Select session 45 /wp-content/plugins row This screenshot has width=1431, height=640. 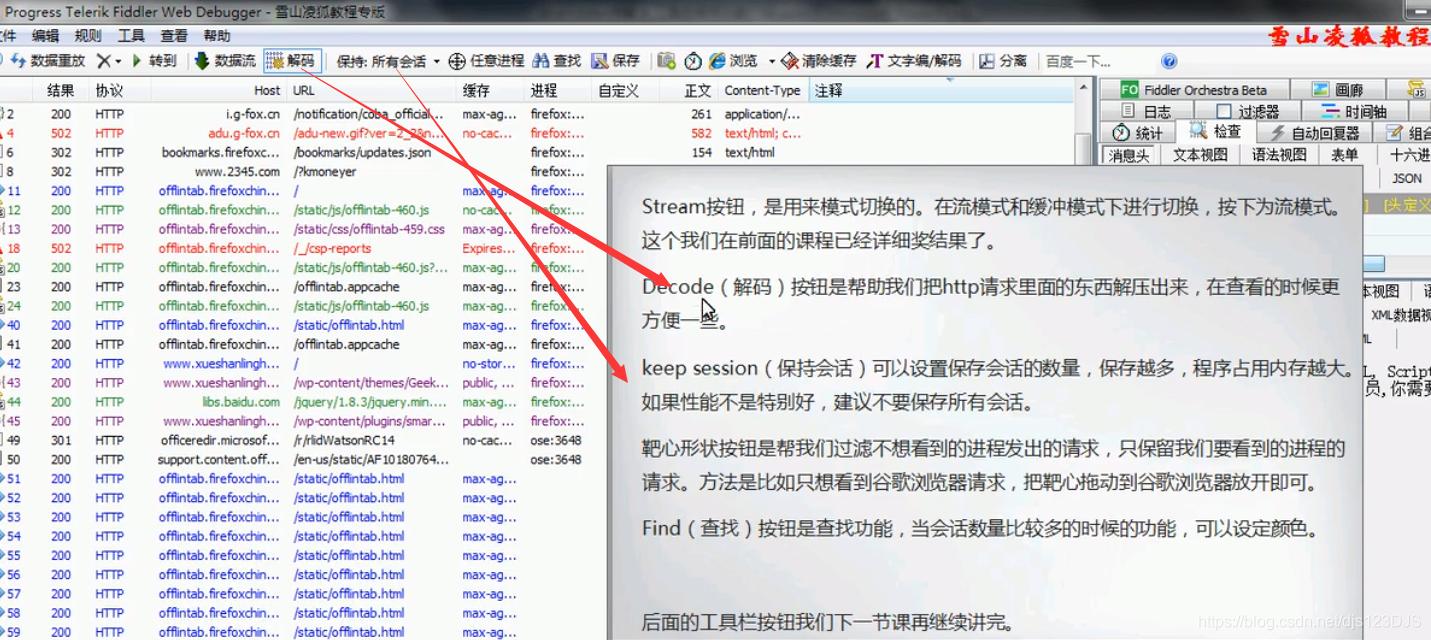tap(304, 421)
